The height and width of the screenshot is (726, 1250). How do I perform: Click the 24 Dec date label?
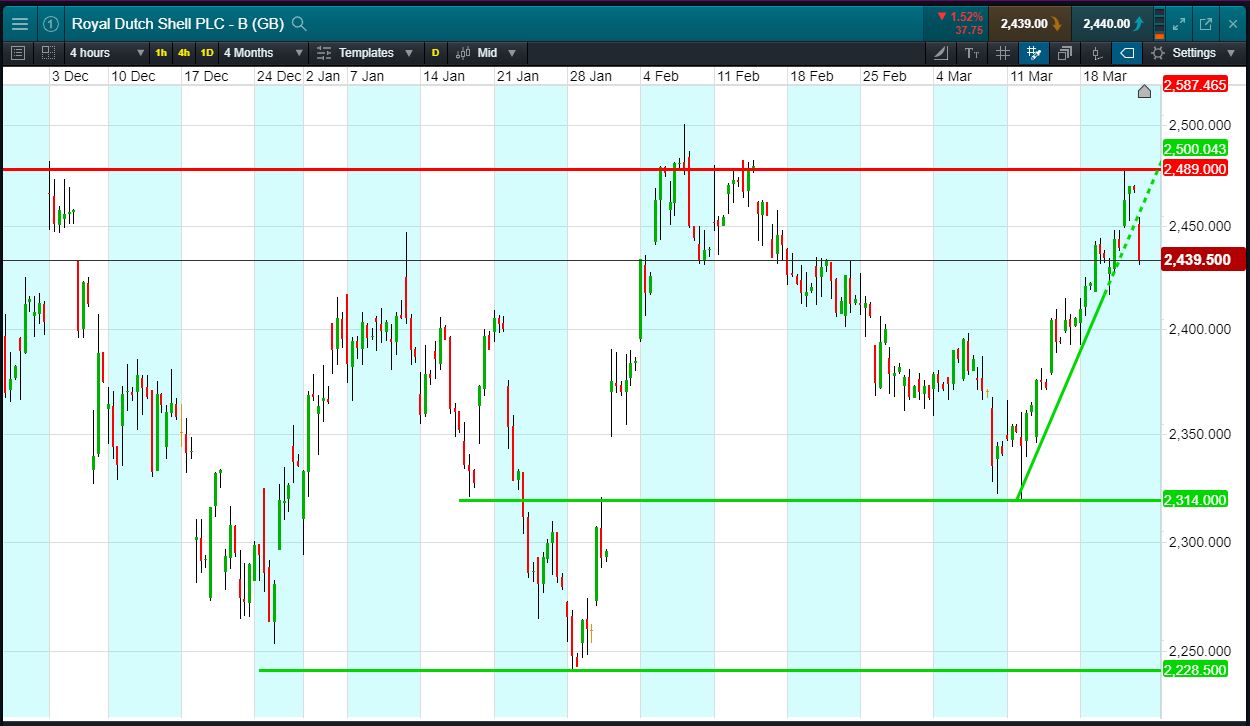pyautogui.click(x=279, y=76)
